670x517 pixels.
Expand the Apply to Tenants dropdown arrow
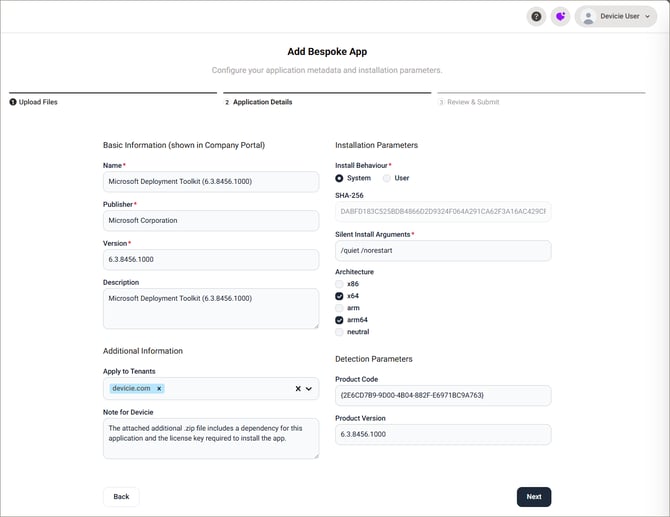(309, 388)
